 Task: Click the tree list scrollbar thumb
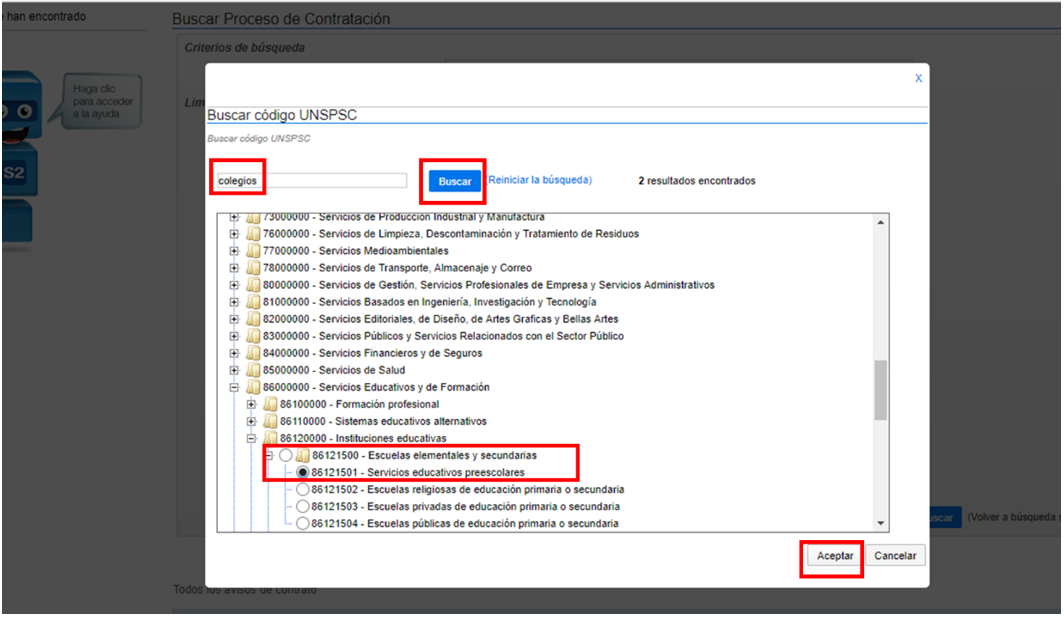click(881, 390)
